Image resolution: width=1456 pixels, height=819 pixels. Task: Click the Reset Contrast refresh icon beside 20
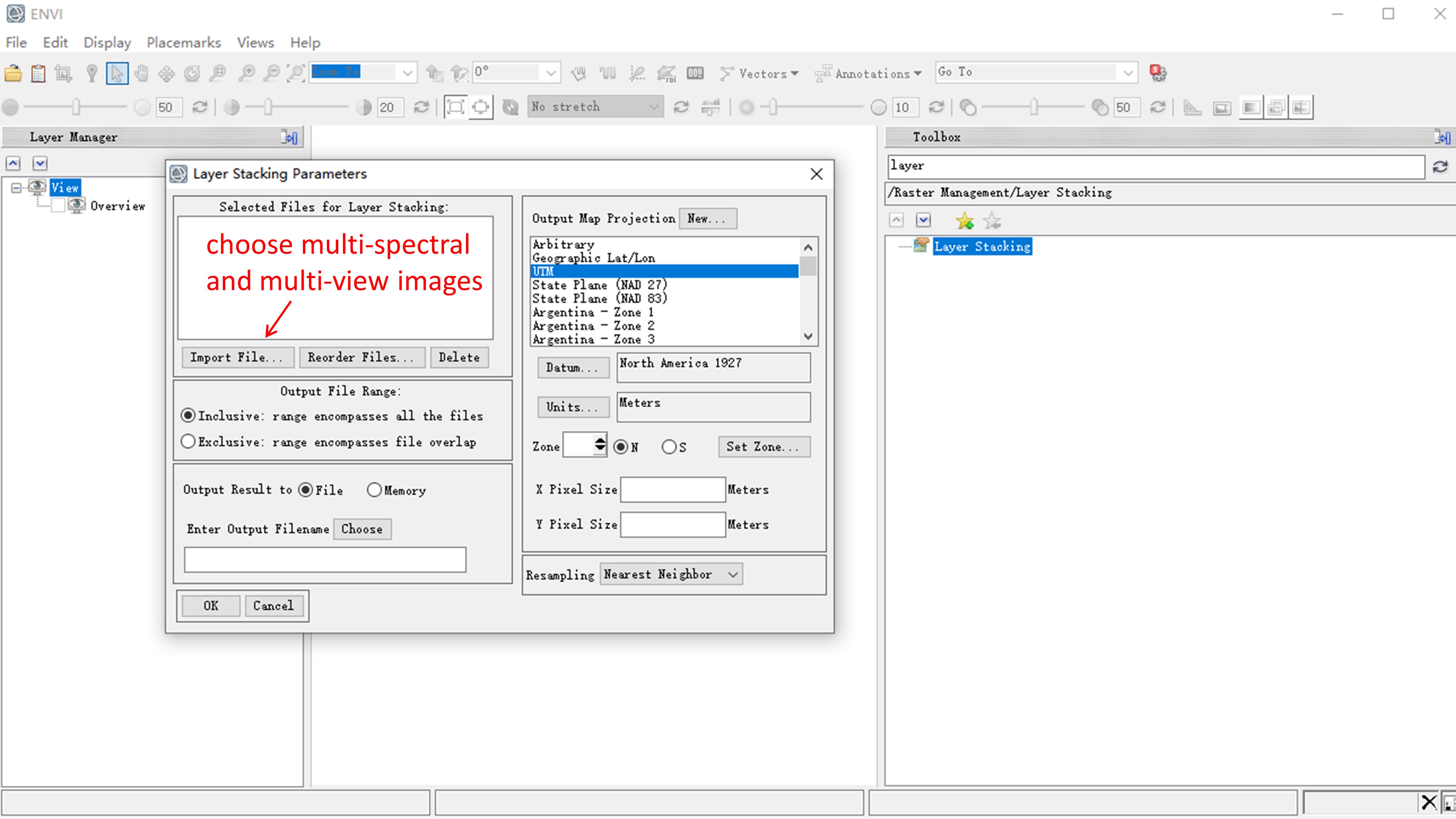point(421,107)
